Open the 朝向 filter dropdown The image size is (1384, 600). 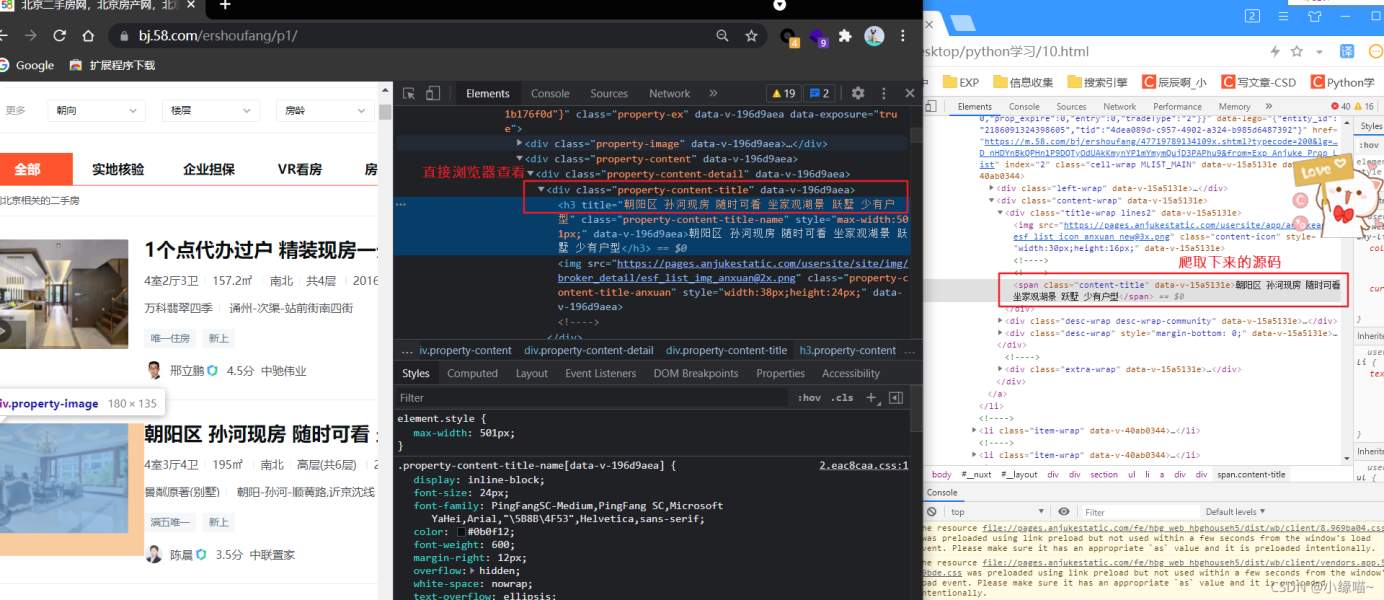coord(95,110)
